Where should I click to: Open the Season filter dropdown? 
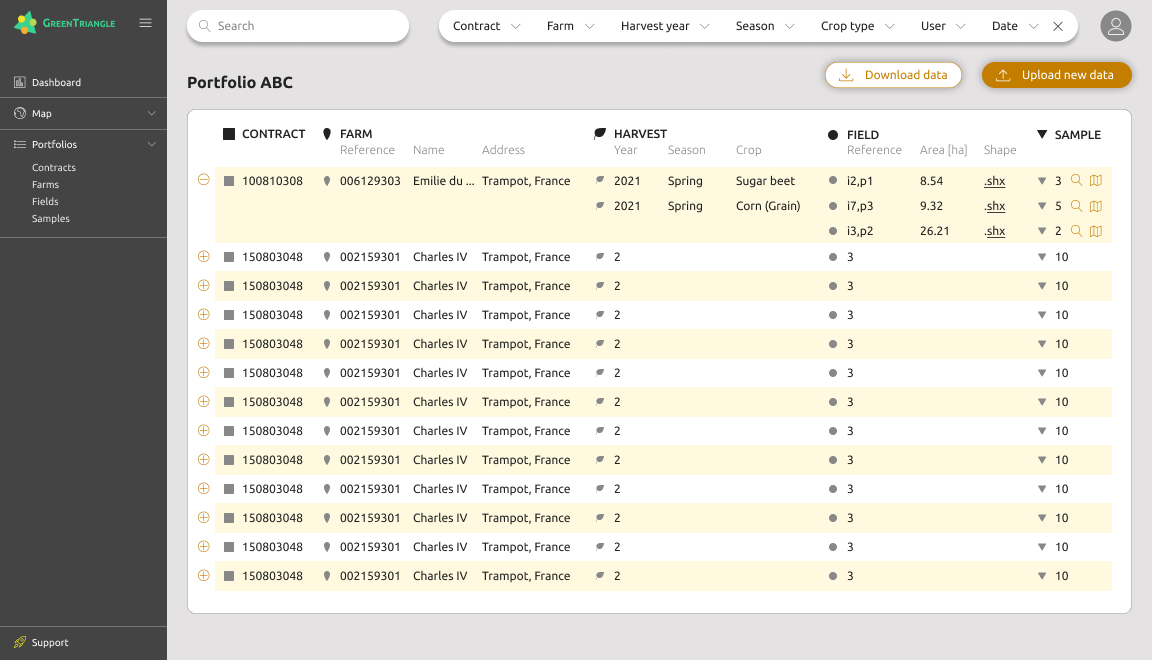pyautogui.click(x=765, y=26)
